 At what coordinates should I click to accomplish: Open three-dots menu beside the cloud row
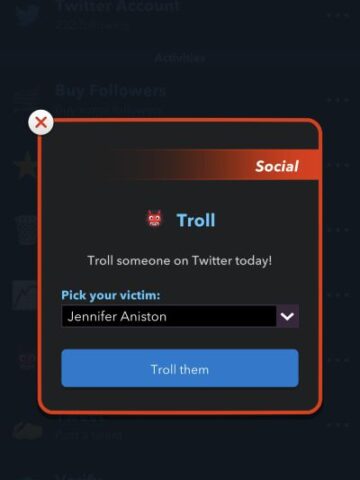point(338,425)
